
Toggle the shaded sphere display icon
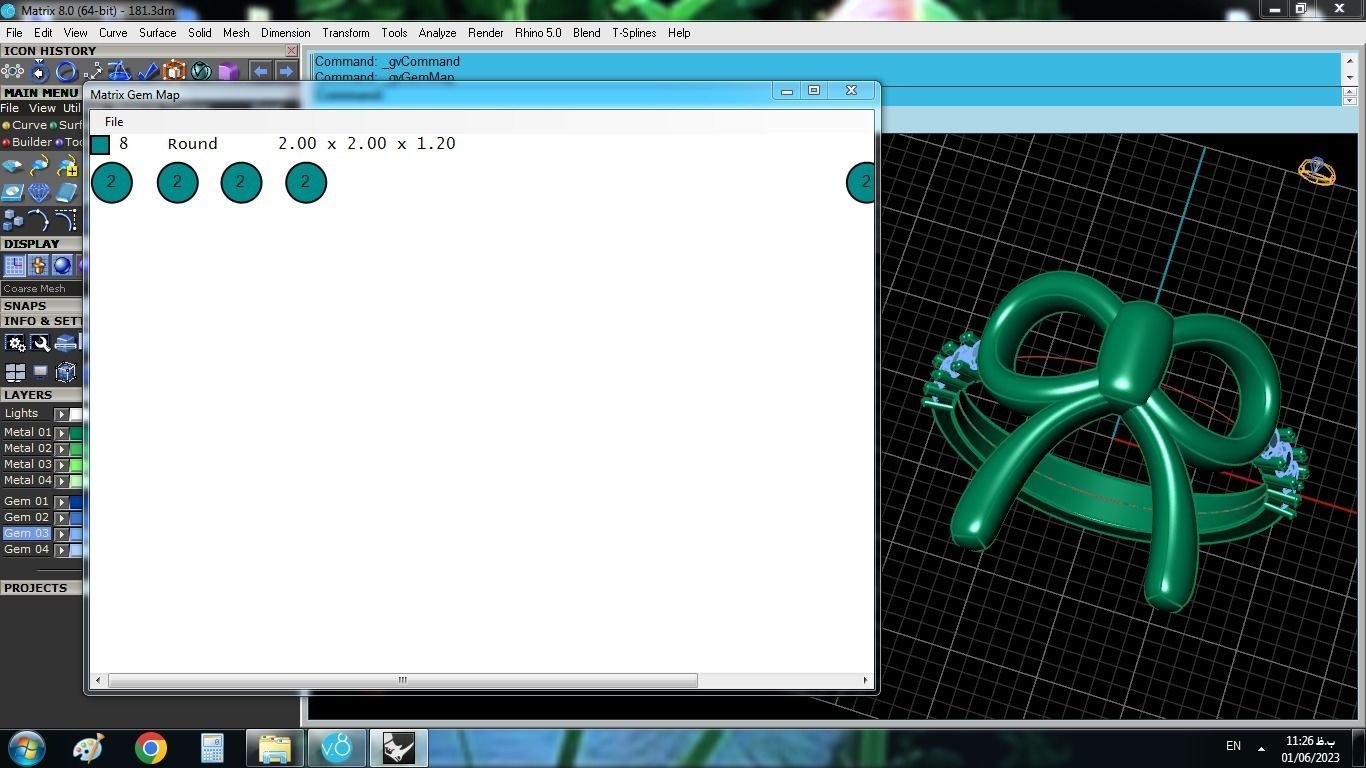[x=62, y=265]
